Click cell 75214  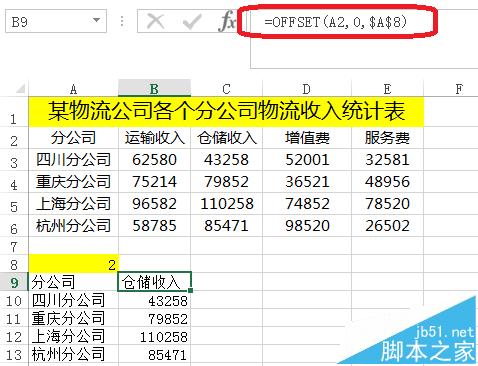[154, 182]
